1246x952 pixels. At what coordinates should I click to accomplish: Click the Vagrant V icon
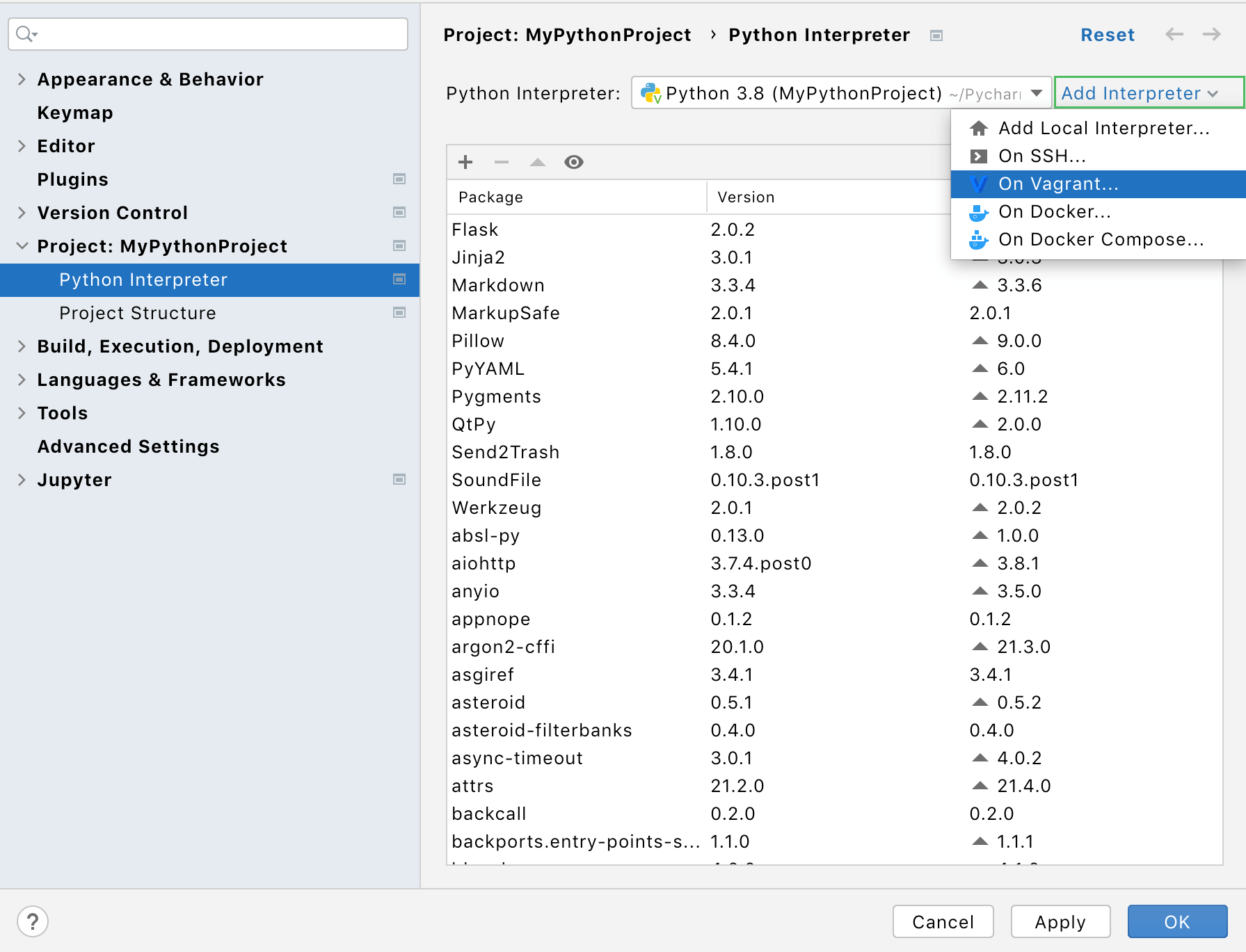pyautogui.click(x=979, y=184)
